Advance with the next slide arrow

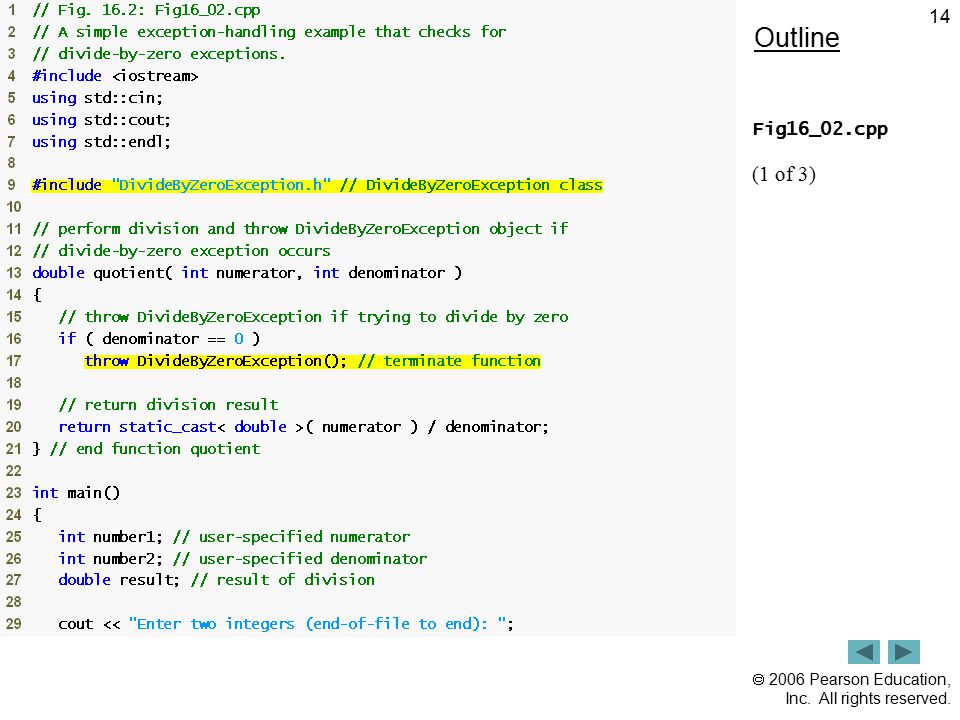904,652
